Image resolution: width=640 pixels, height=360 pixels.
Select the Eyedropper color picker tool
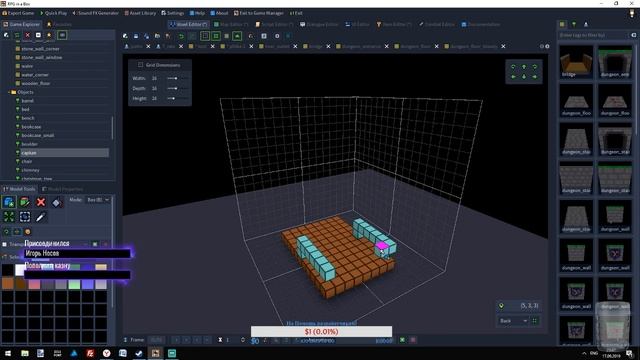point(40,217)
